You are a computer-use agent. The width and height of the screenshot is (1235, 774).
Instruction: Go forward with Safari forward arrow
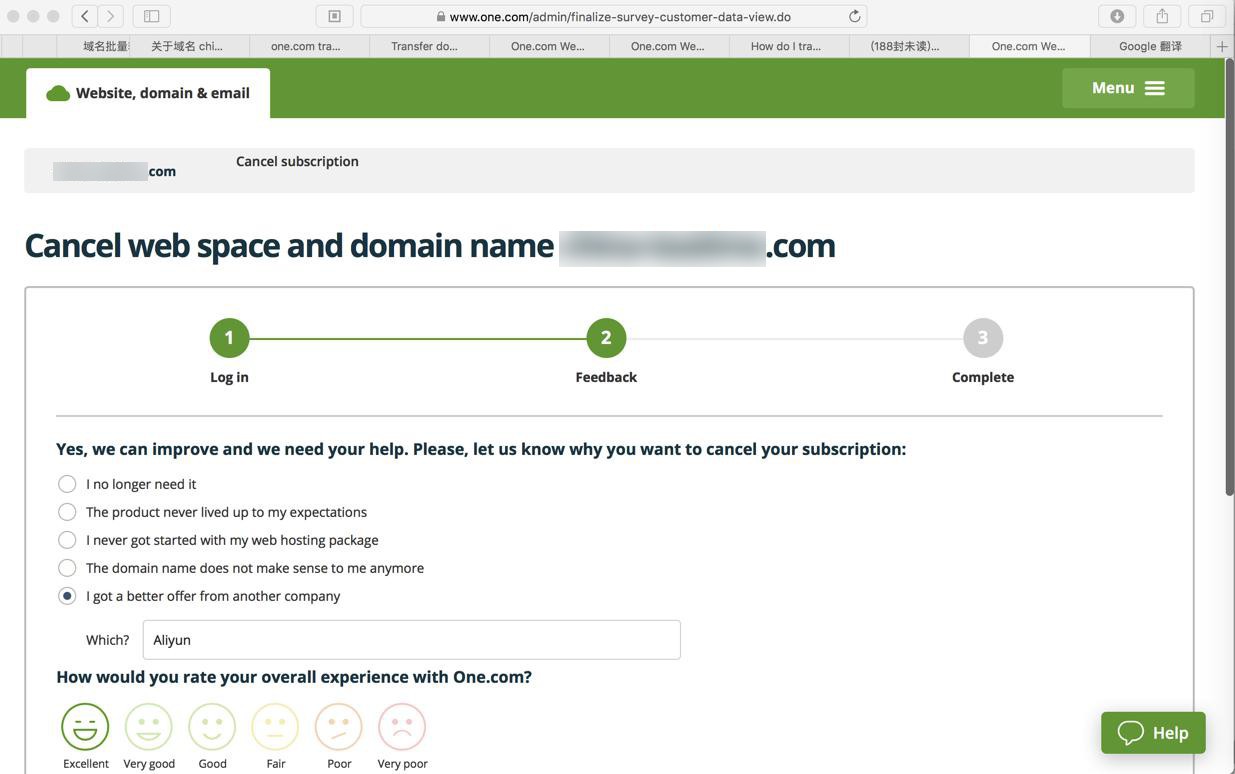tap(111, 16)
